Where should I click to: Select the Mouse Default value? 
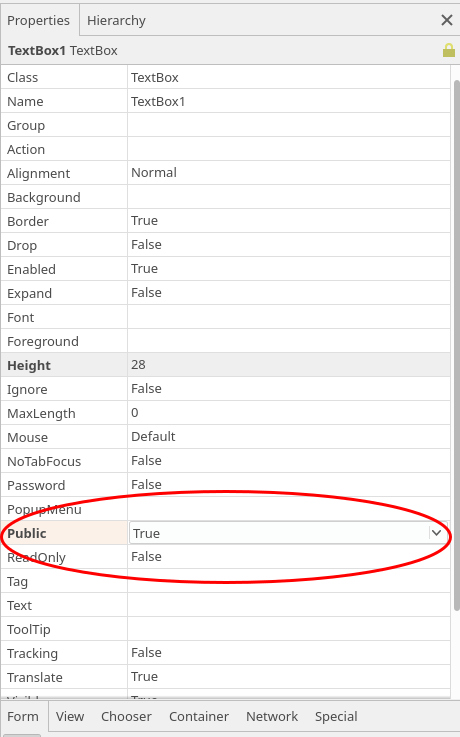288,437
